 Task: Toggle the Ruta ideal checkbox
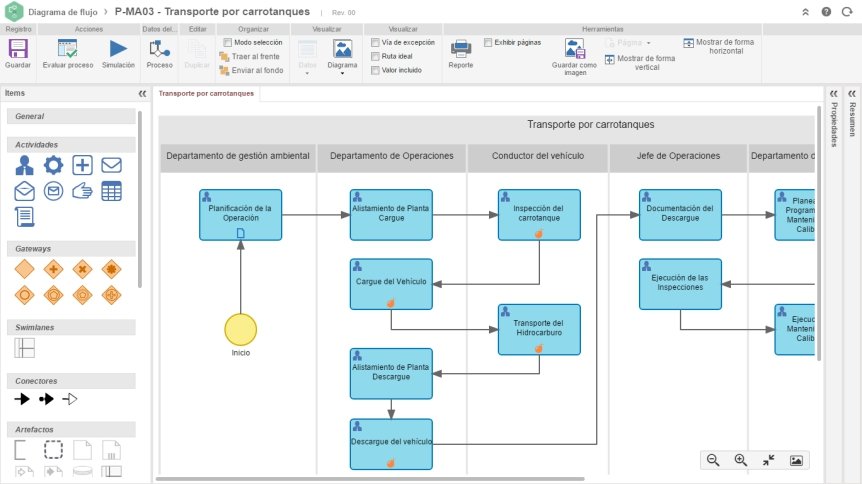click(375, 56)
